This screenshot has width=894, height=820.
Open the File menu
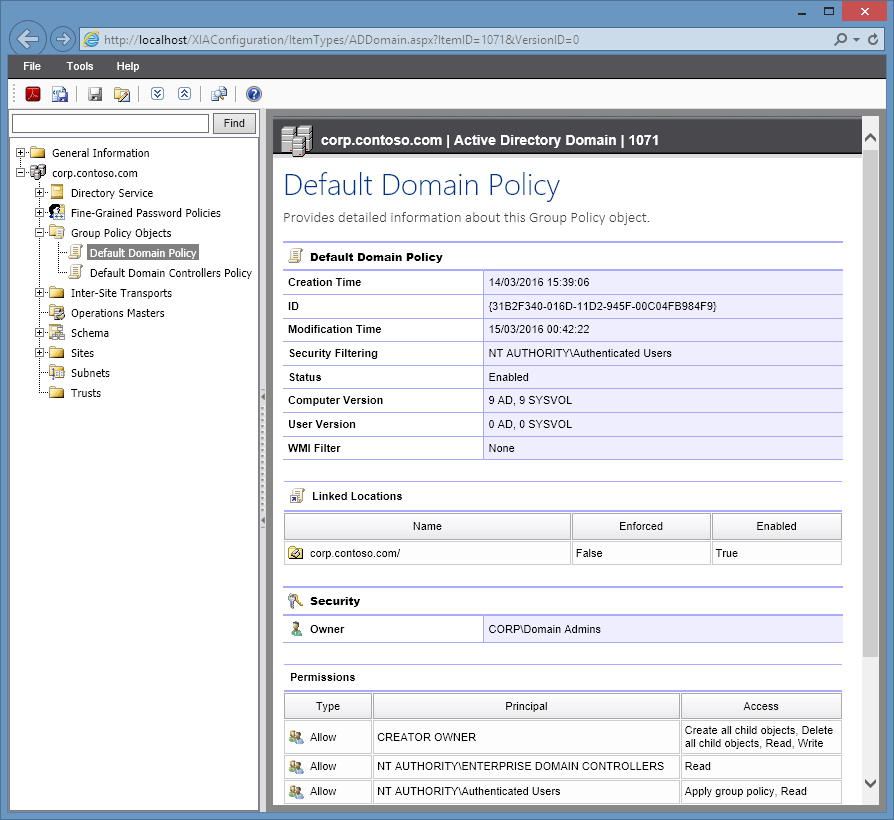coord(31,66)
